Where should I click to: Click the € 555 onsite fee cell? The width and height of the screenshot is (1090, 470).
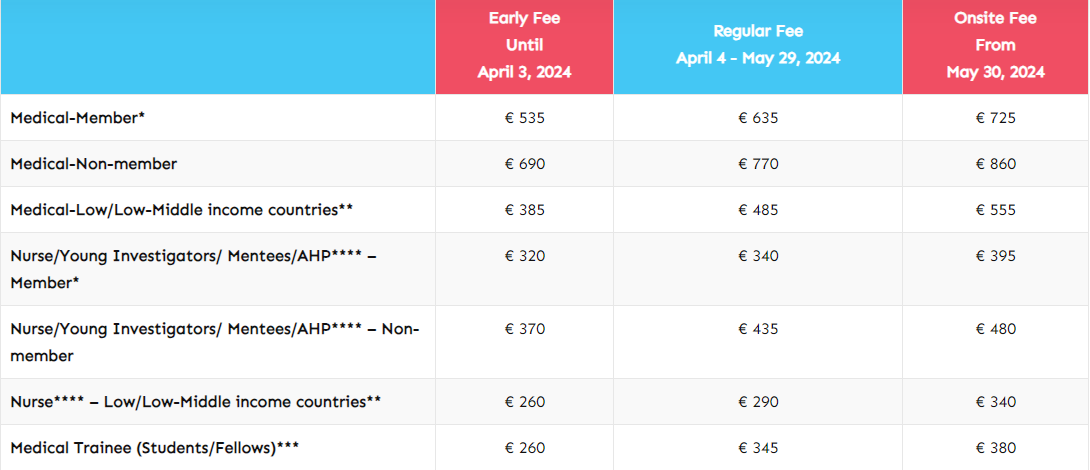click(x=996, y=210)
